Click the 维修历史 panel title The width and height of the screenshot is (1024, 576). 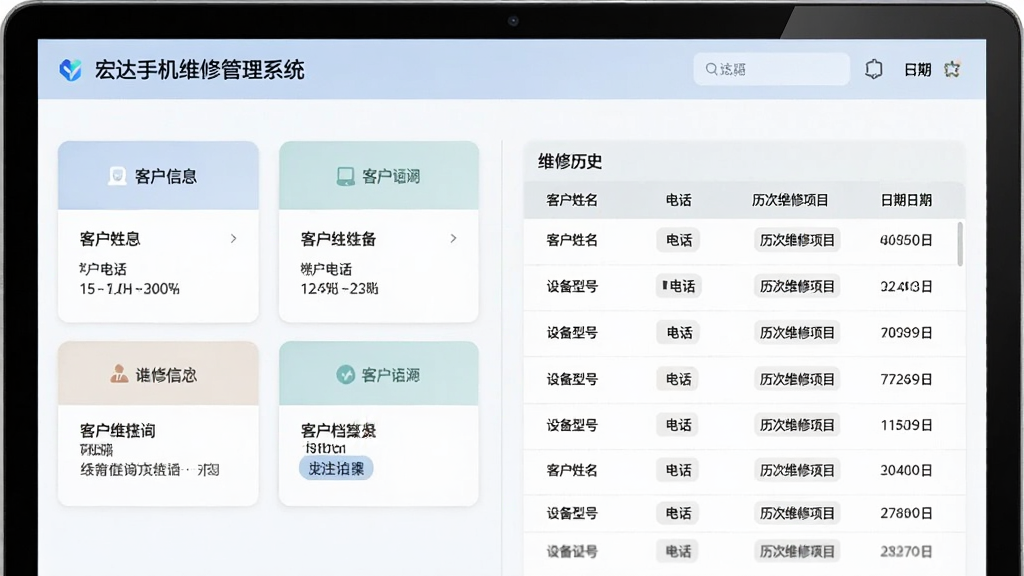(569, 161)
